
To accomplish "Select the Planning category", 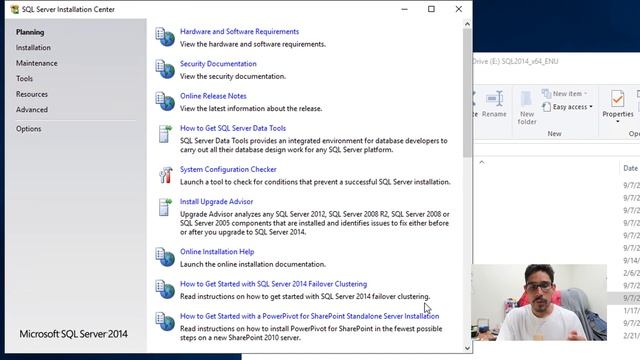I will (30, 32).
